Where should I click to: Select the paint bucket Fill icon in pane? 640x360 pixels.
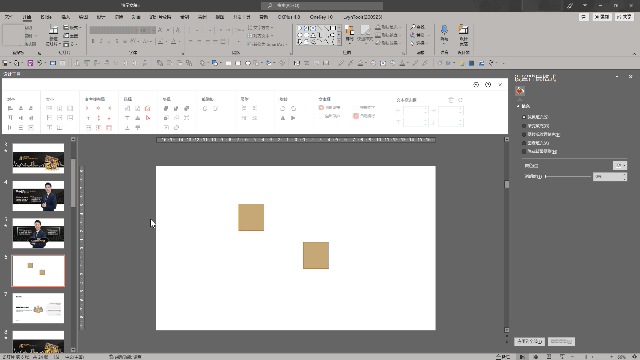click(520, 91)
